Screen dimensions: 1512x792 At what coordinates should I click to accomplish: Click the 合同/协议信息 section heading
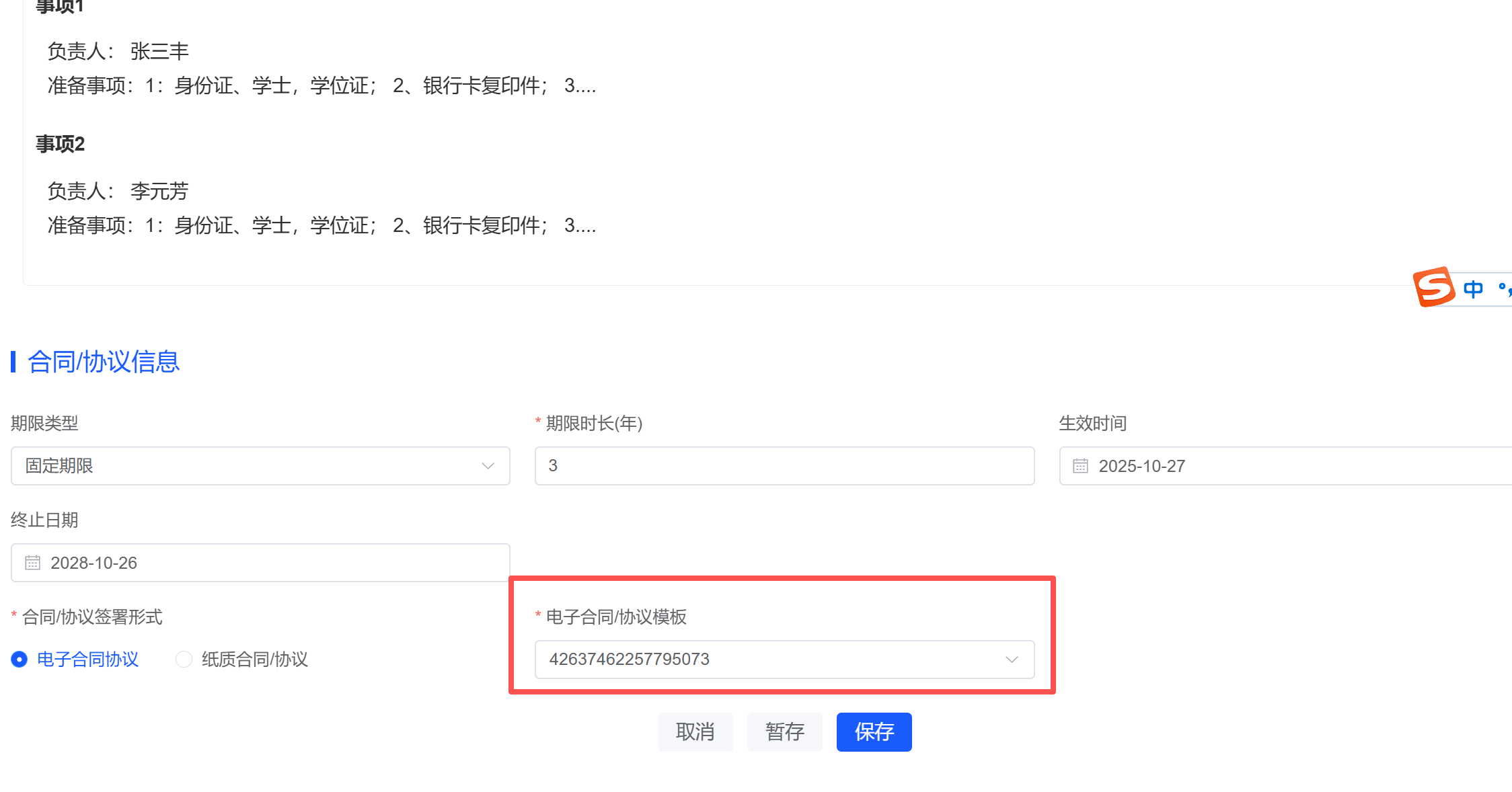tap(103, 362)
